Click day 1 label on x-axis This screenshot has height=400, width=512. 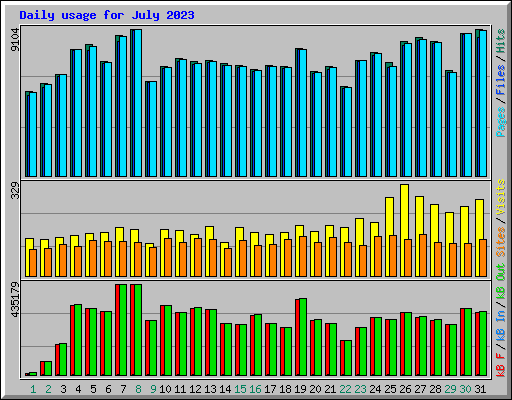33,389
